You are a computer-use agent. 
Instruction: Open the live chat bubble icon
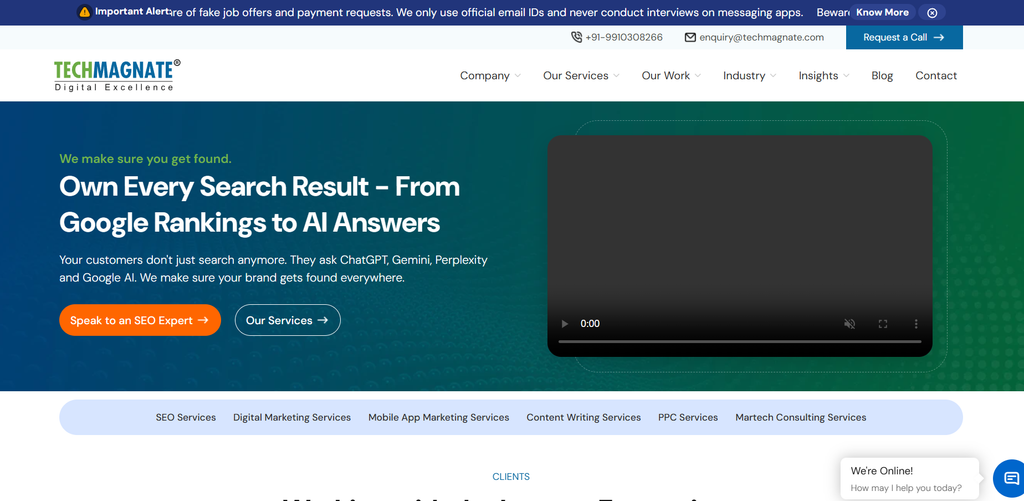pos(1010,478)
